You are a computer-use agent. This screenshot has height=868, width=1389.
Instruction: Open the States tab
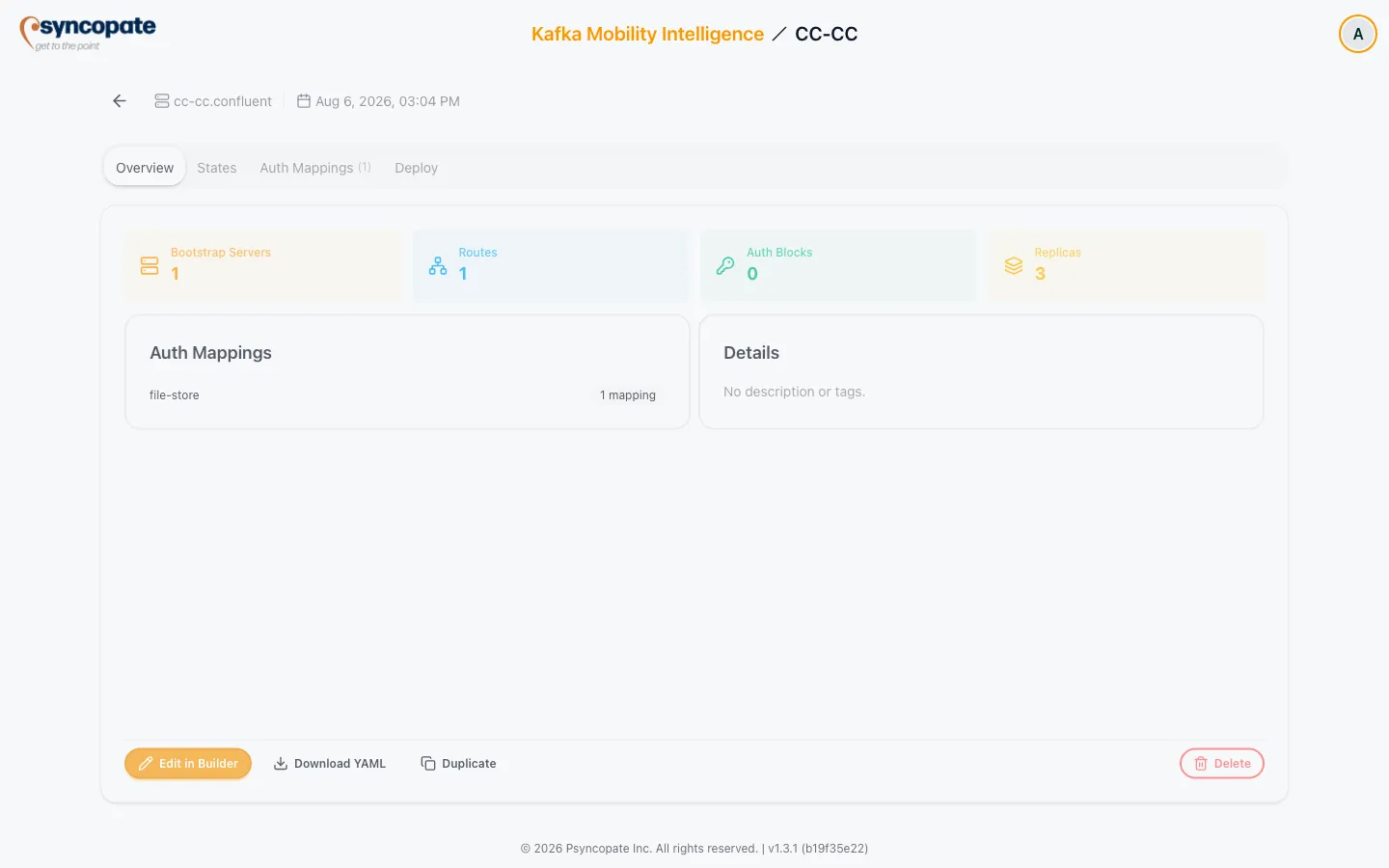click(217, 168)
